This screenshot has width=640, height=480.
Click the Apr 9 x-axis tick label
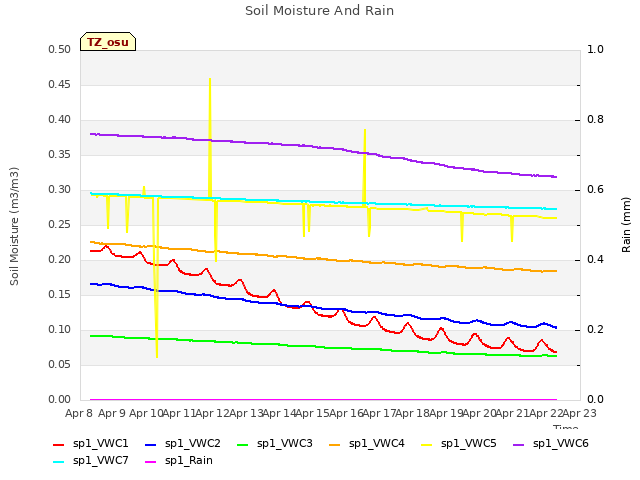pos(112,413)
